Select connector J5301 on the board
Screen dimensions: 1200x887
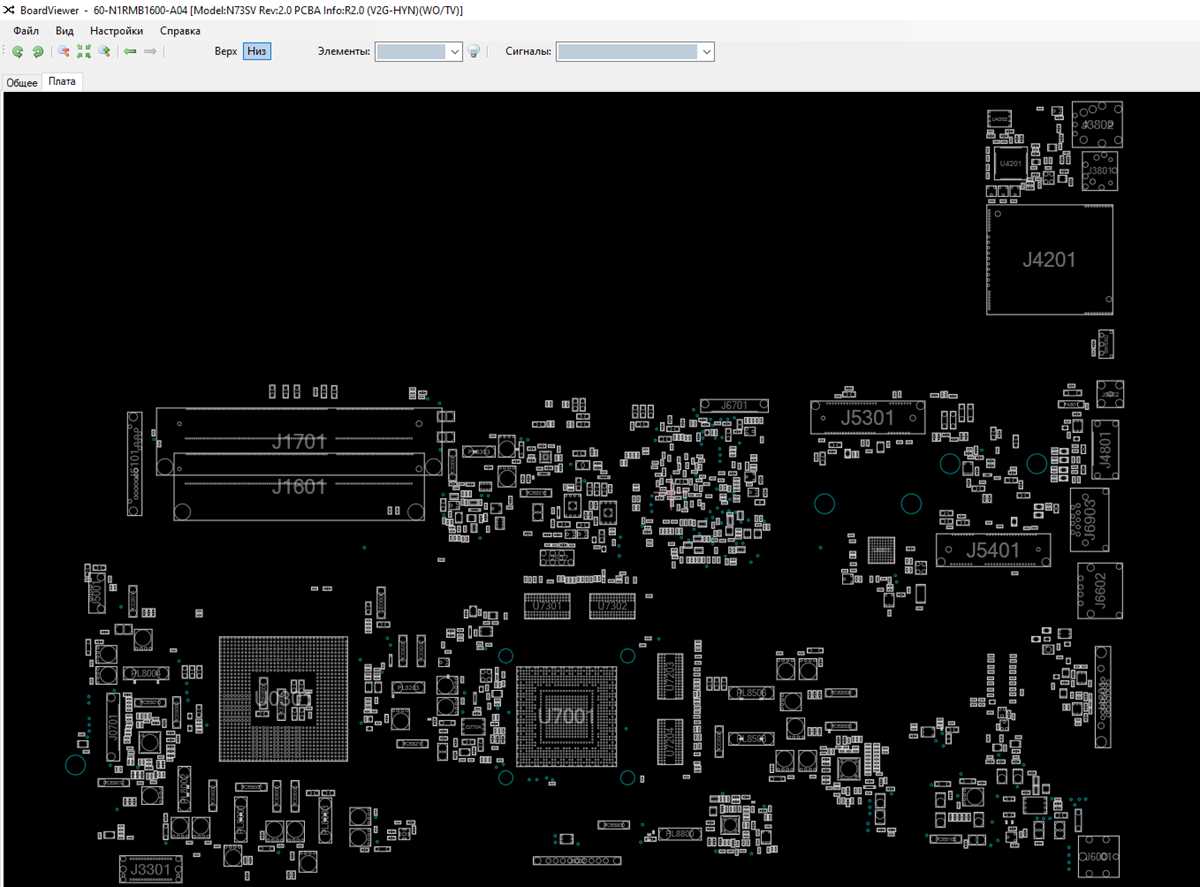coord(867,417)
